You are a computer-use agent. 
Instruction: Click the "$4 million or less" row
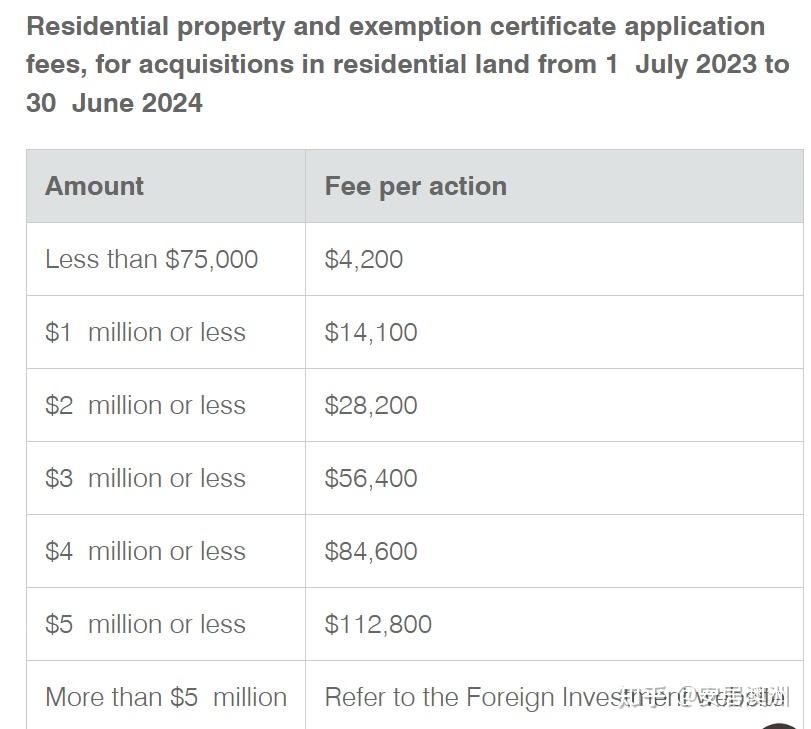coord(145,551)
